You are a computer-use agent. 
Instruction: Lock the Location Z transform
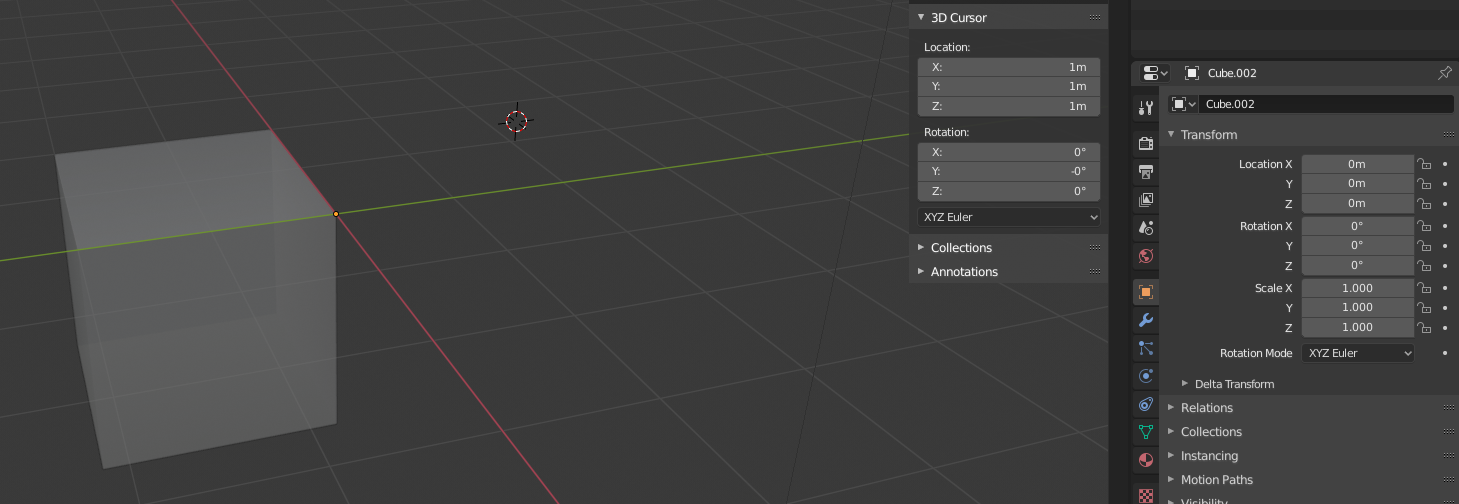[1424, 204]
